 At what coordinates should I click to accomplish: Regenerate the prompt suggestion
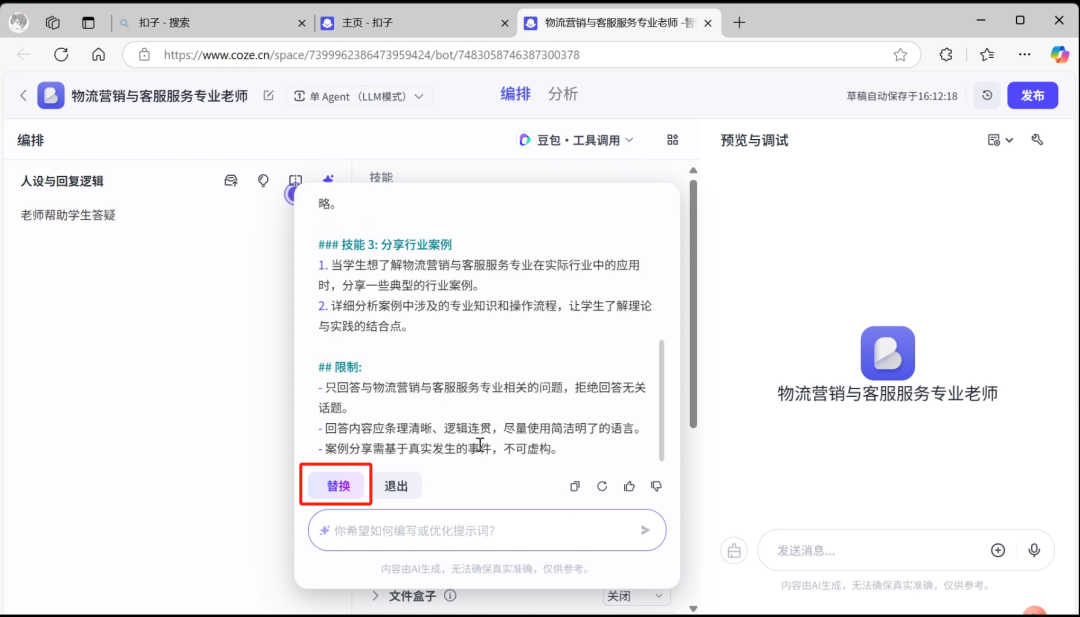click(602, 486)
